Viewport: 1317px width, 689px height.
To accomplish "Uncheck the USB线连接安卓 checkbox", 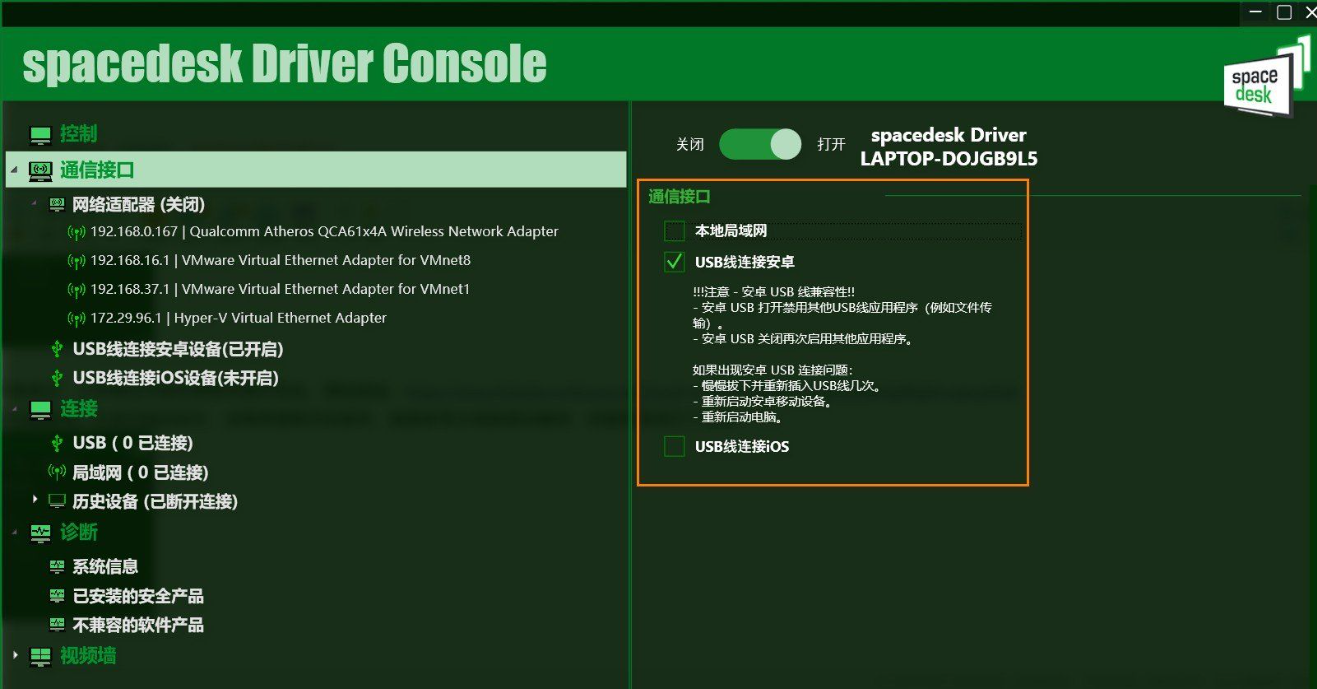I will click(674, 262).
